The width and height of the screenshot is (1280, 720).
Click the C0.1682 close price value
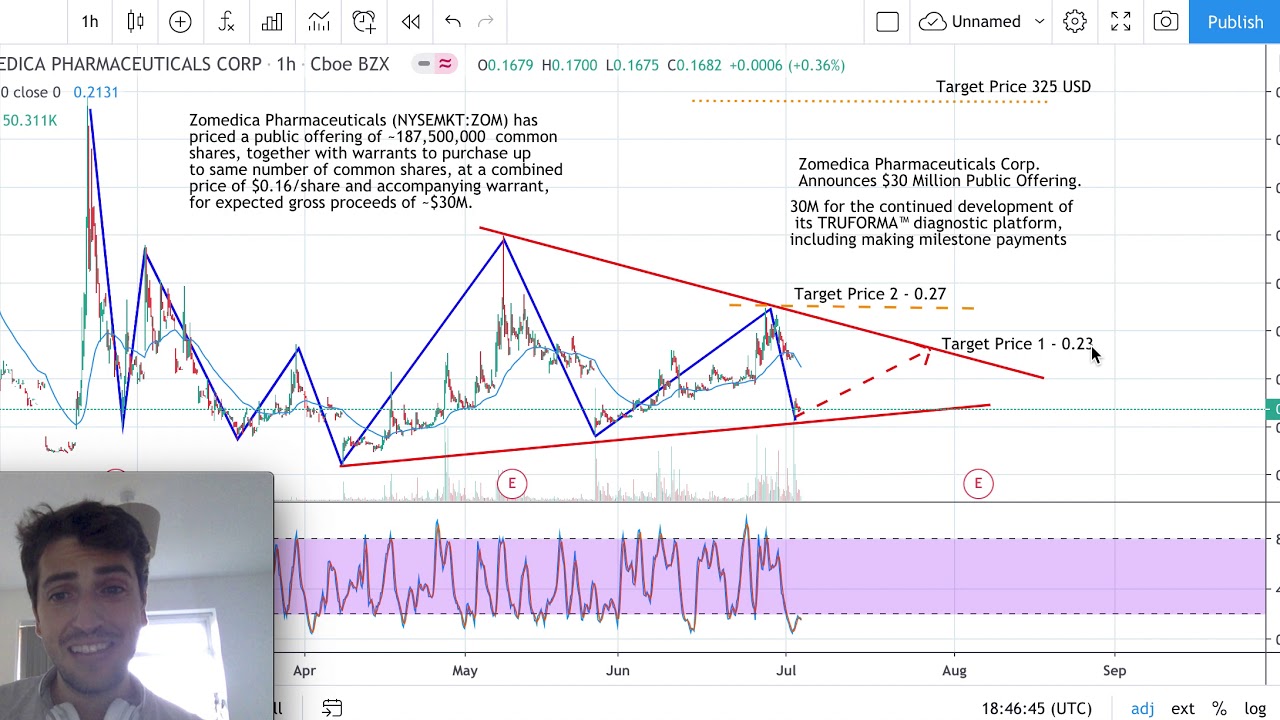694,65
